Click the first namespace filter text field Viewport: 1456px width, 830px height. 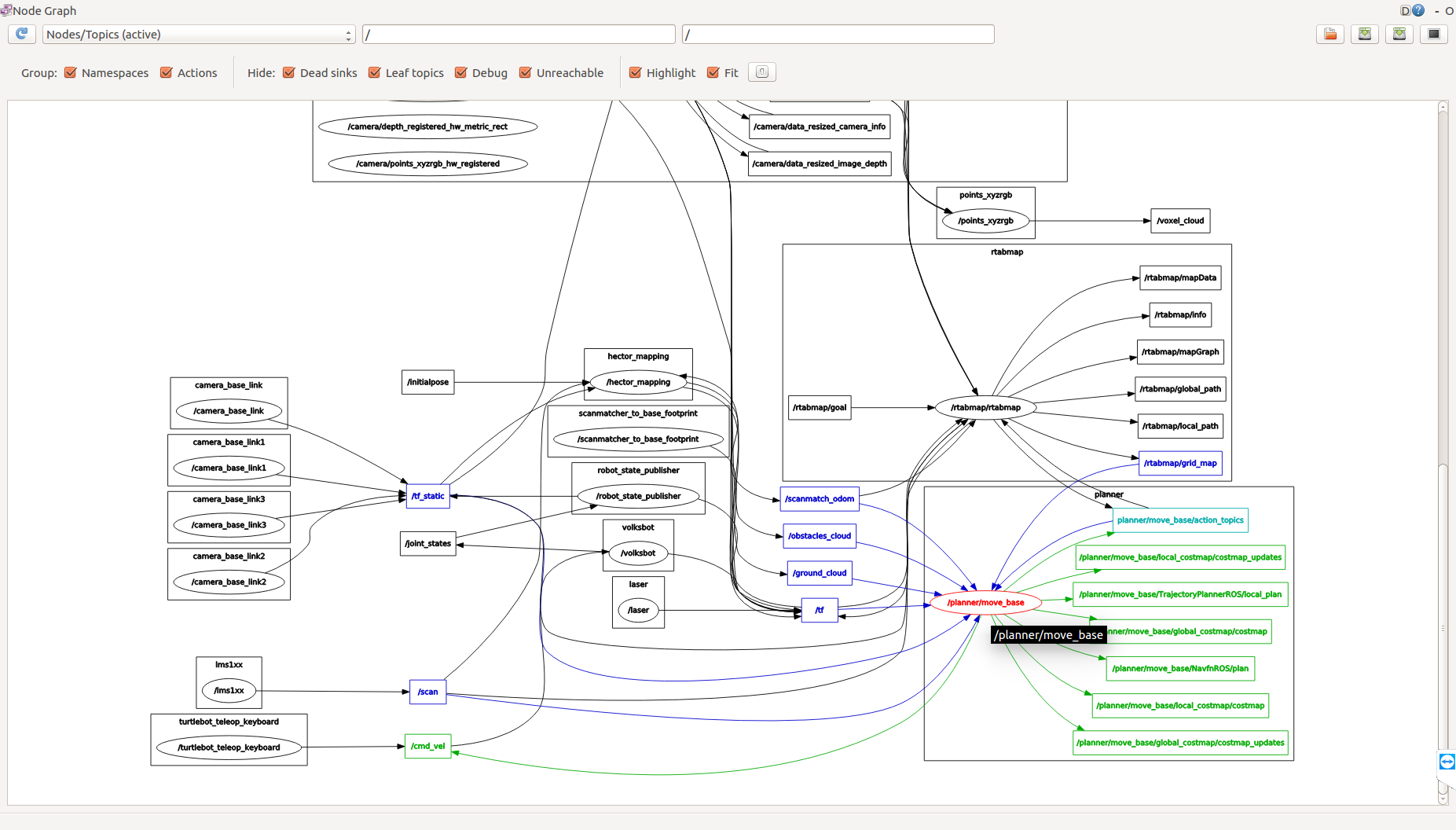[x=519, y=35]
